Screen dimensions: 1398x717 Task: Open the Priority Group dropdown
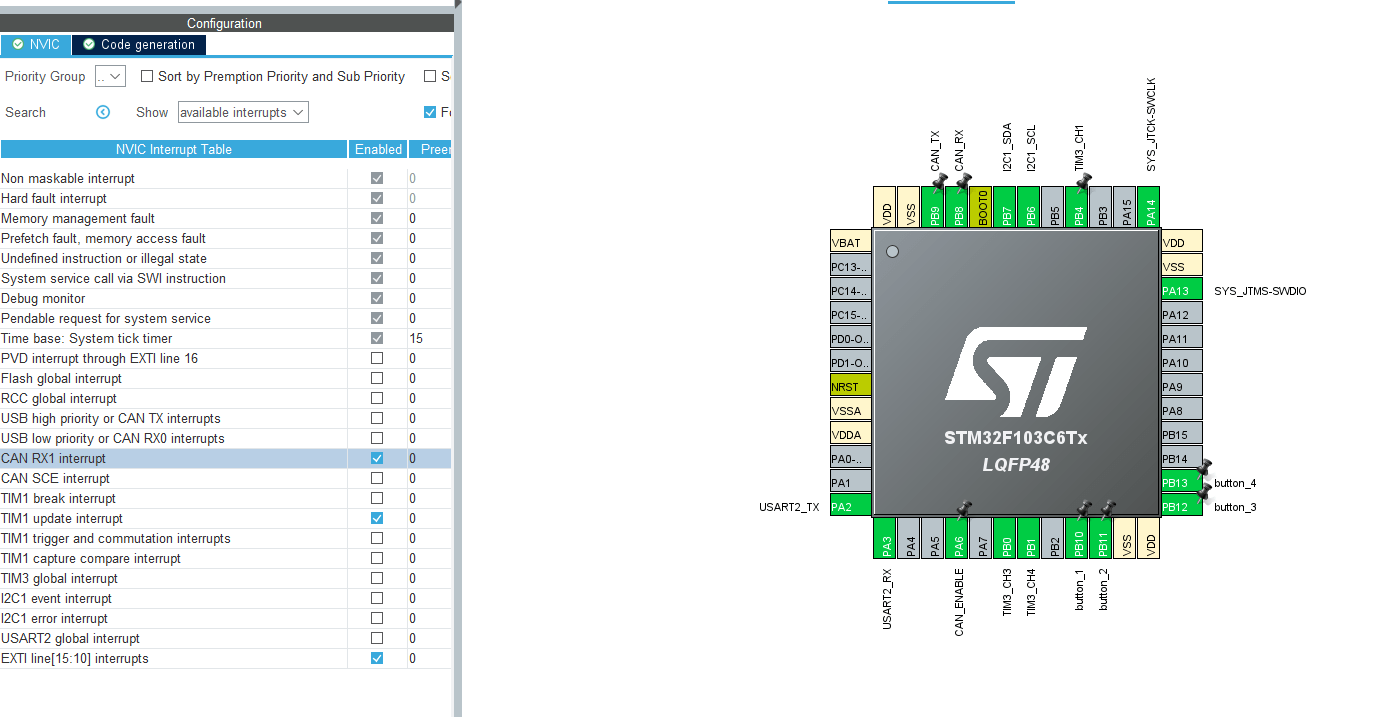[x=110, y=76]
